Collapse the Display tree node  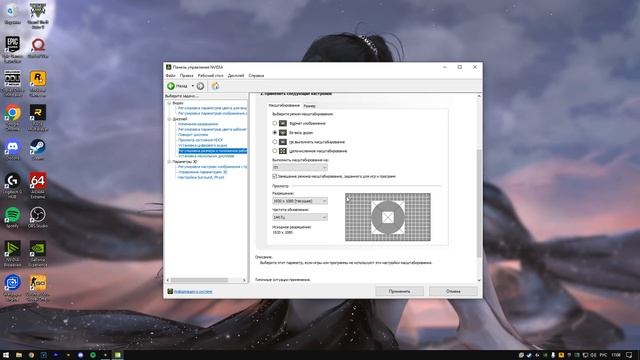point(169,119)
